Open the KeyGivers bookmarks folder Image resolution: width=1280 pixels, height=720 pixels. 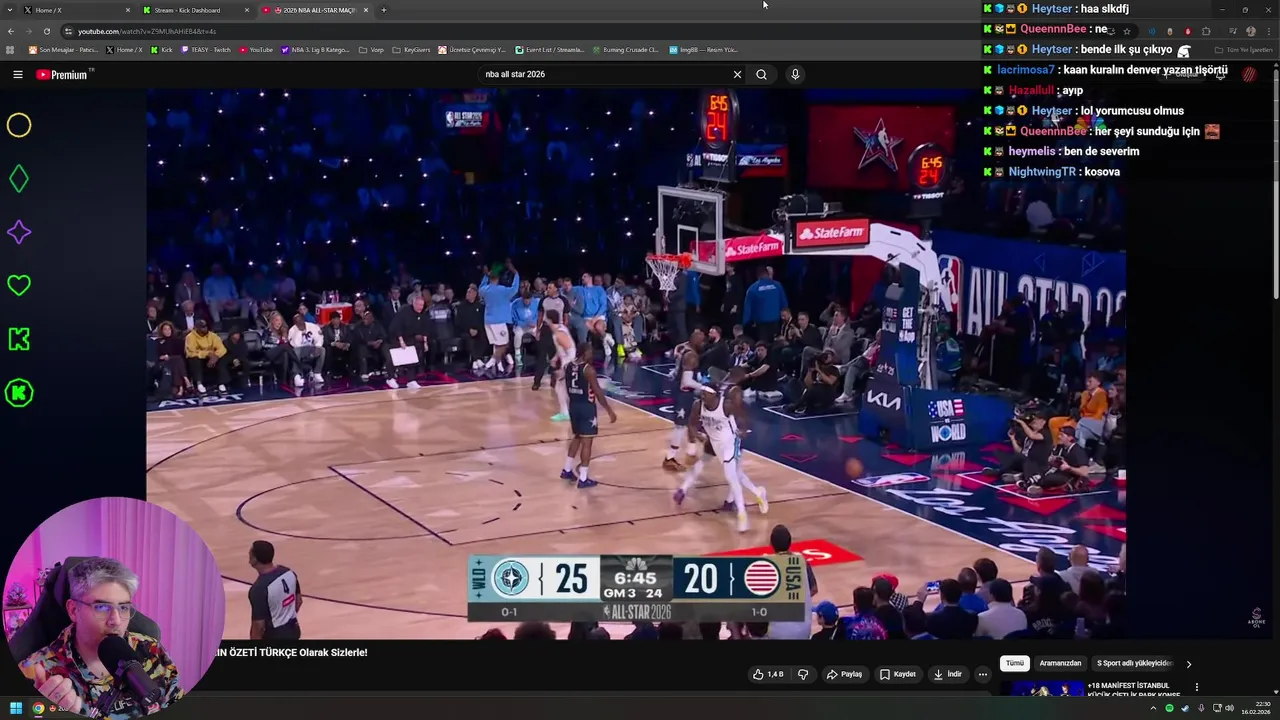click(411, 49)
